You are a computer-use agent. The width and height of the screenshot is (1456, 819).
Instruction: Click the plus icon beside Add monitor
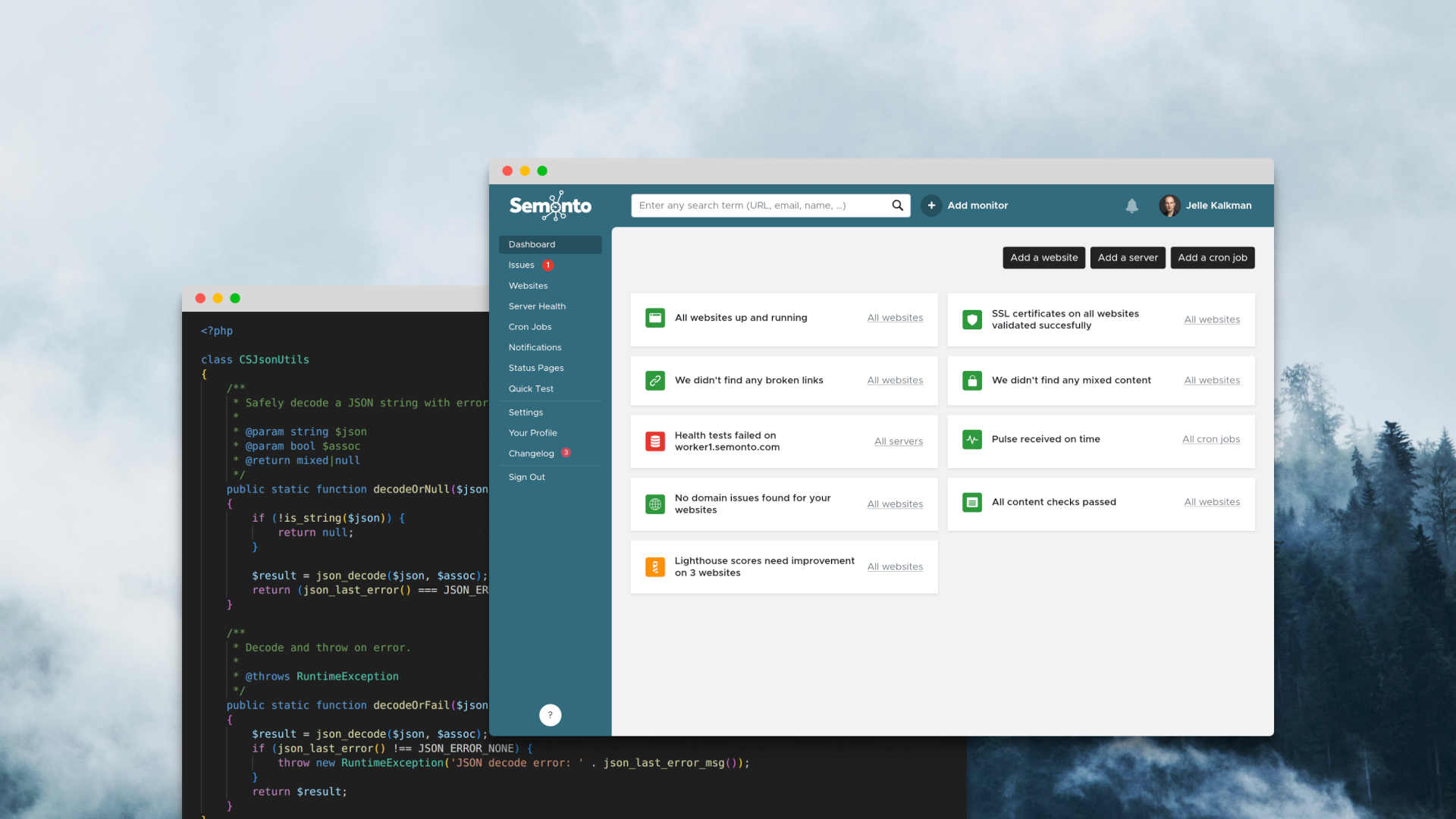click(x=931, y=206)
